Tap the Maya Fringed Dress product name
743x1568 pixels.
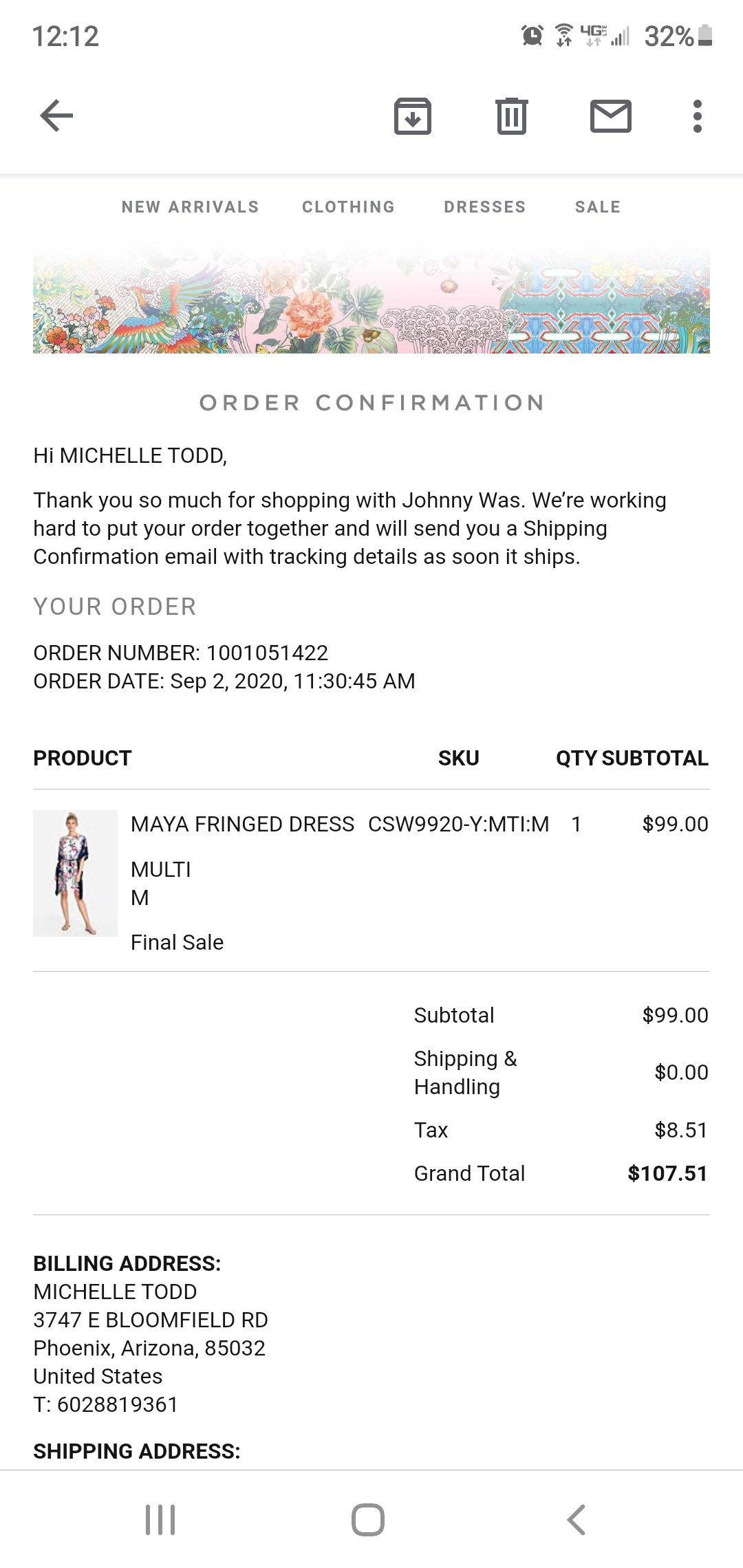242,824
